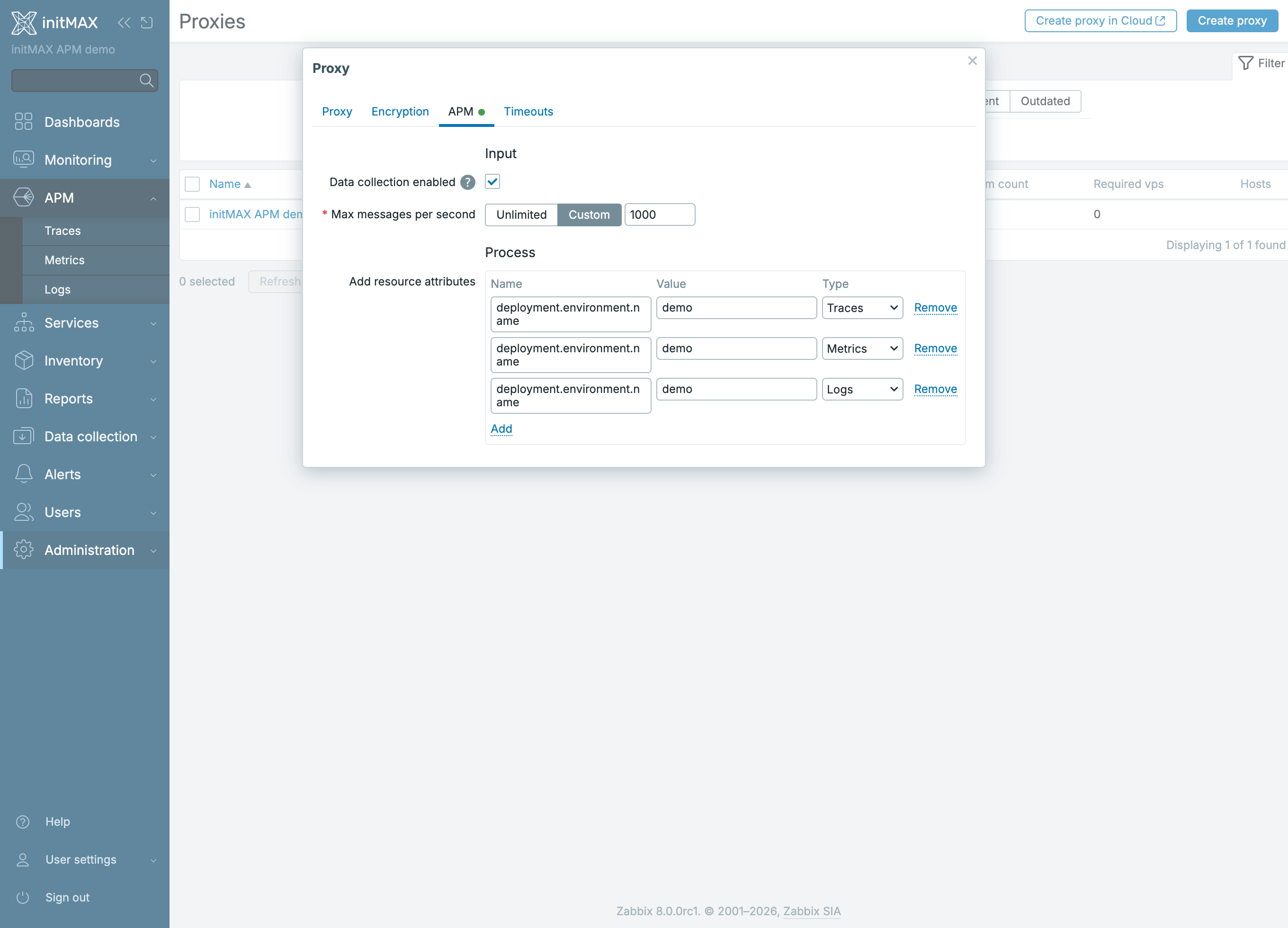Switch to the Proxy tab
The width and height of the screenshot is (1288, 928).
pos(337,111)
